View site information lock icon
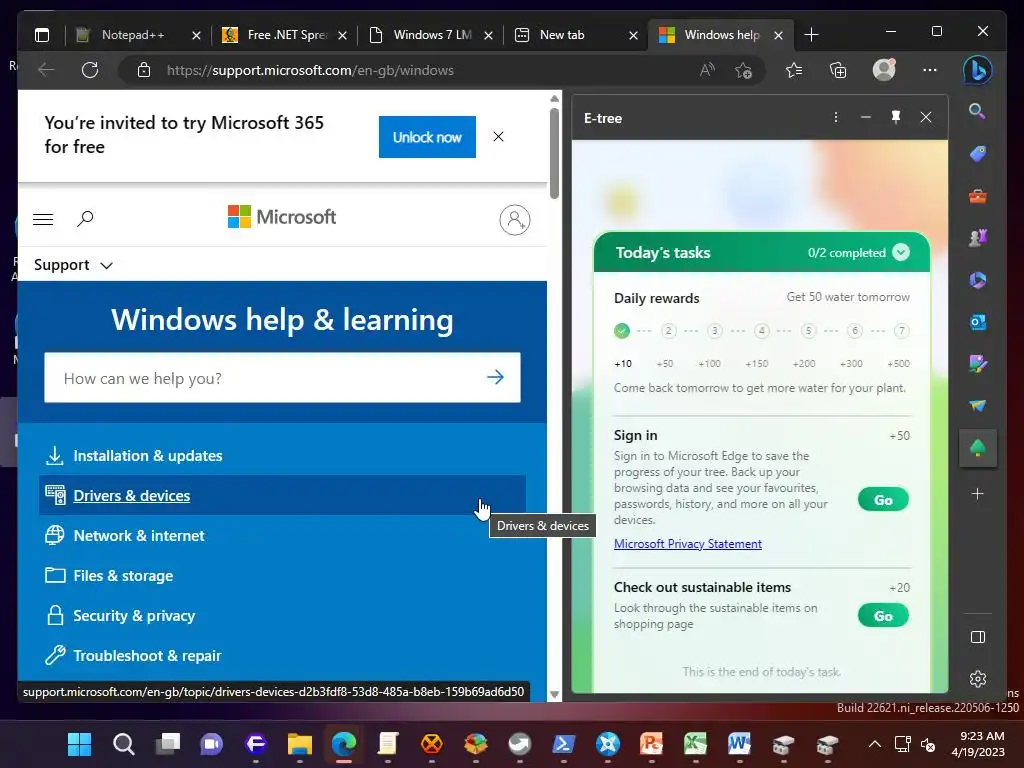This screenshot has width=1024, height=768. pyautogui.click(x=144, y=70)
